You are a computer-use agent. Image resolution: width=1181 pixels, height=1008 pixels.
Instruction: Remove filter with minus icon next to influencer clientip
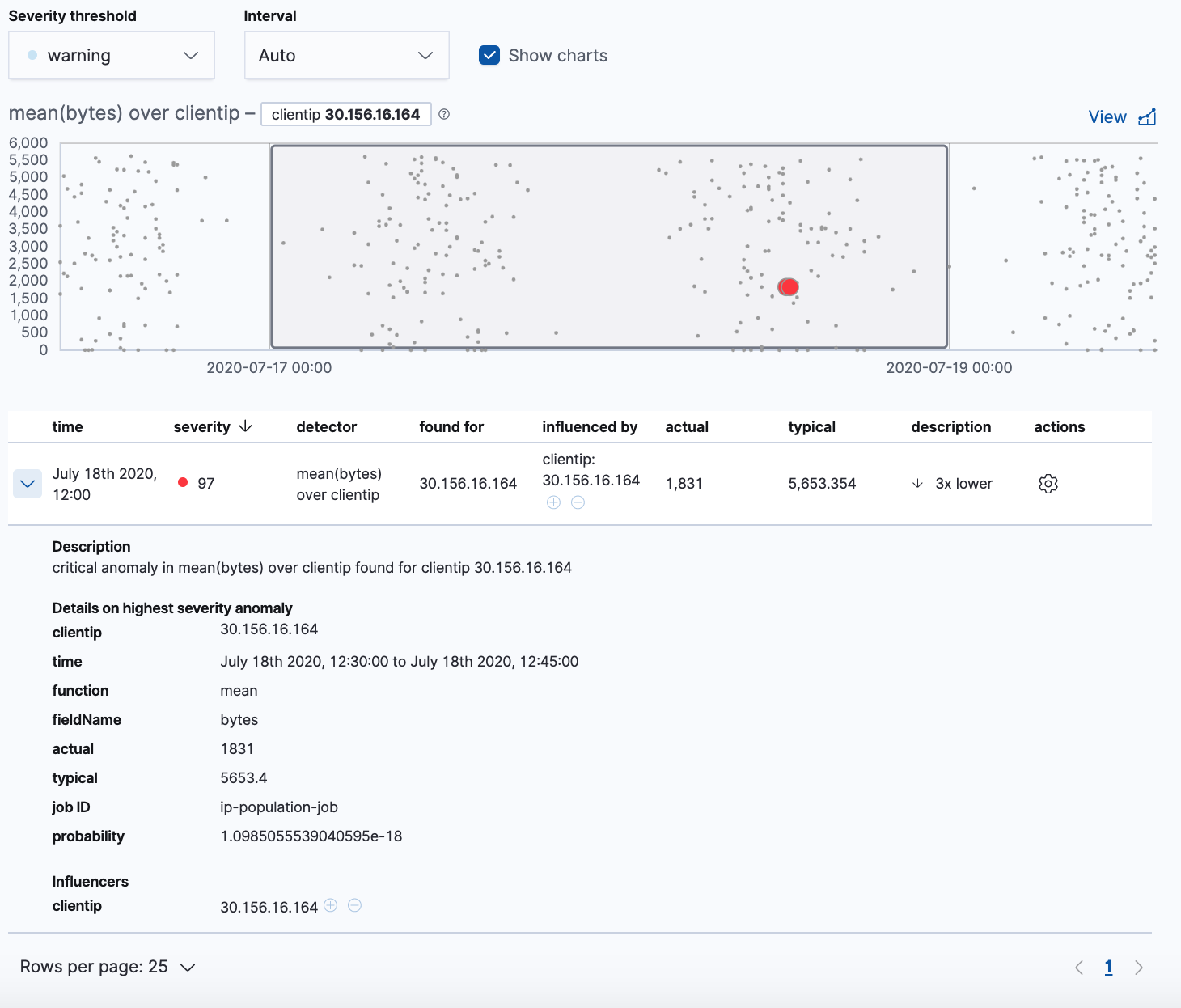(x=354, y=905)
